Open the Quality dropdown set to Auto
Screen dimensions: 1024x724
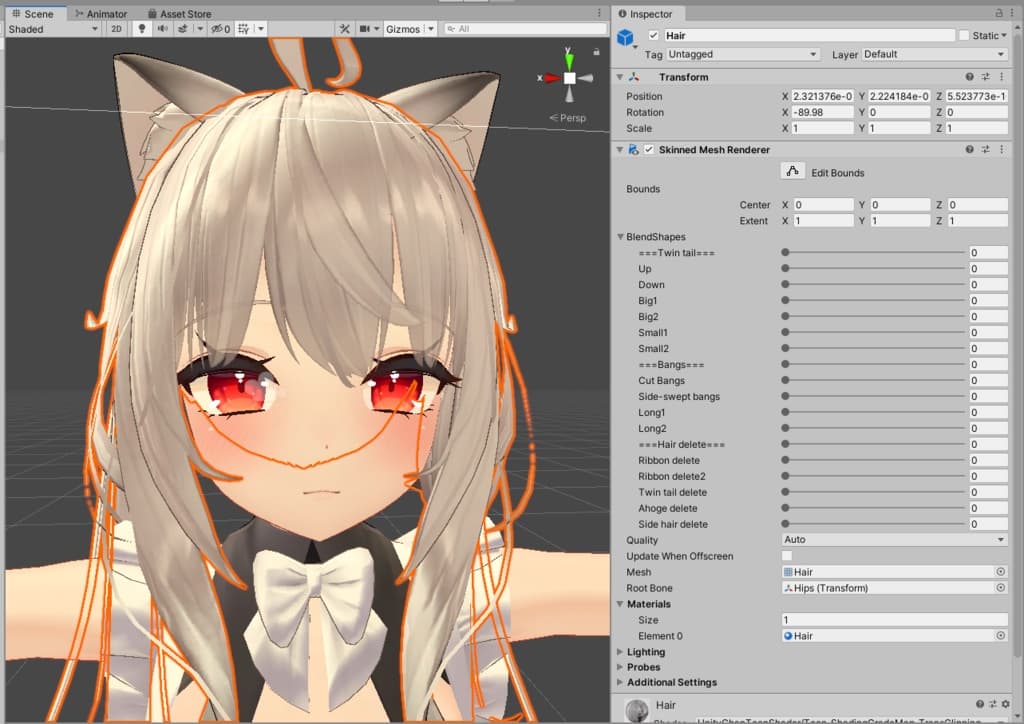tap(894, 540)
